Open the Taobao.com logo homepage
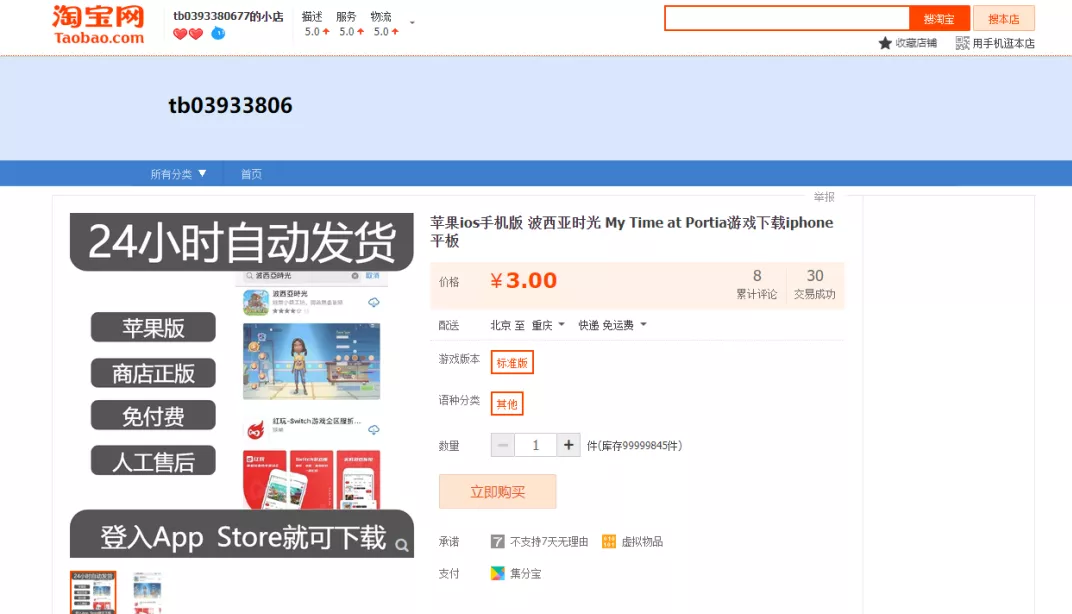The width and height of the screenshot is (1072, 614). click(98, 25)
